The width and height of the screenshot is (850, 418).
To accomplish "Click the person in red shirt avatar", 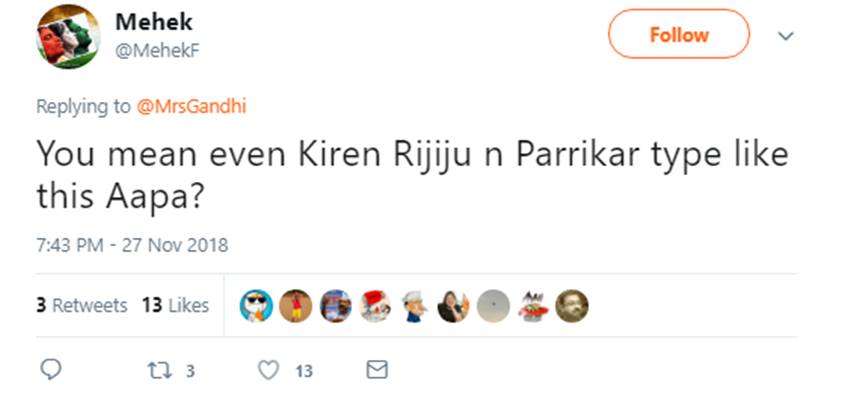I will coord(296,306).
